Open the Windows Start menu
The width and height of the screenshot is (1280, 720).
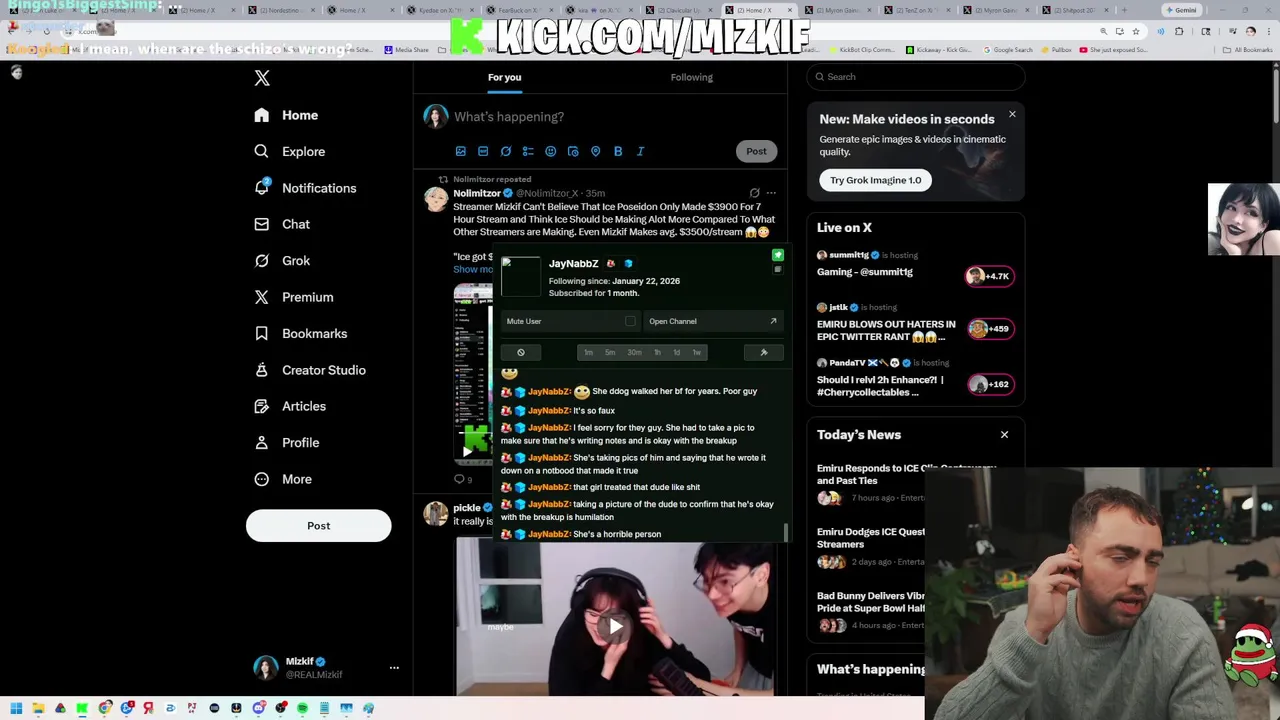16,708
